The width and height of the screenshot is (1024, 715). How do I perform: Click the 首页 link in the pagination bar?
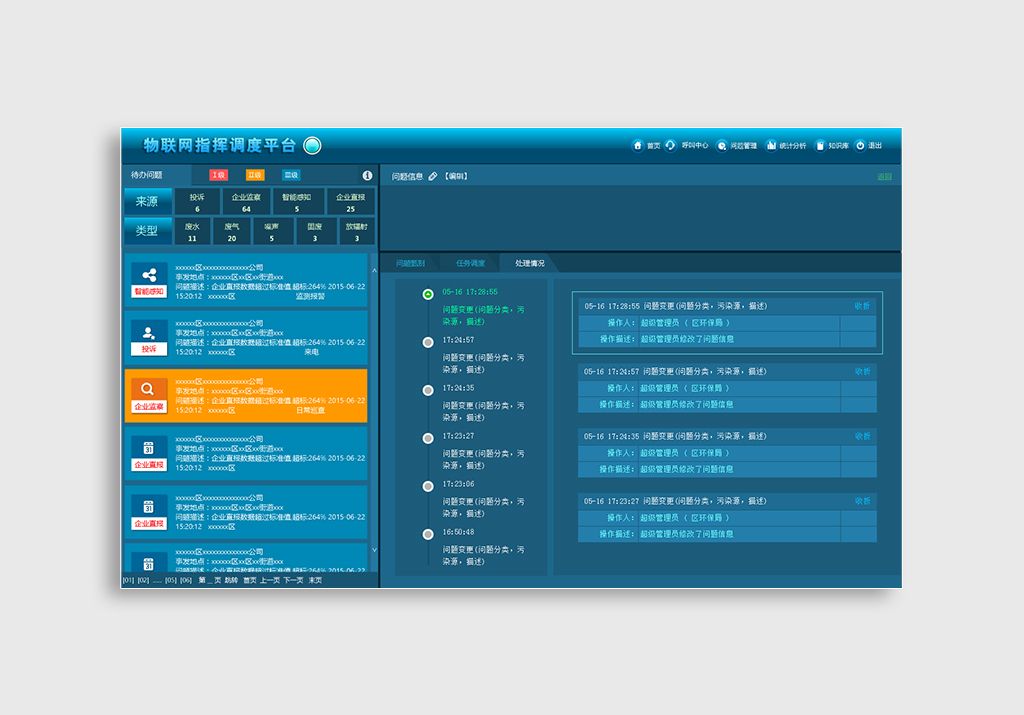[249, 580]
